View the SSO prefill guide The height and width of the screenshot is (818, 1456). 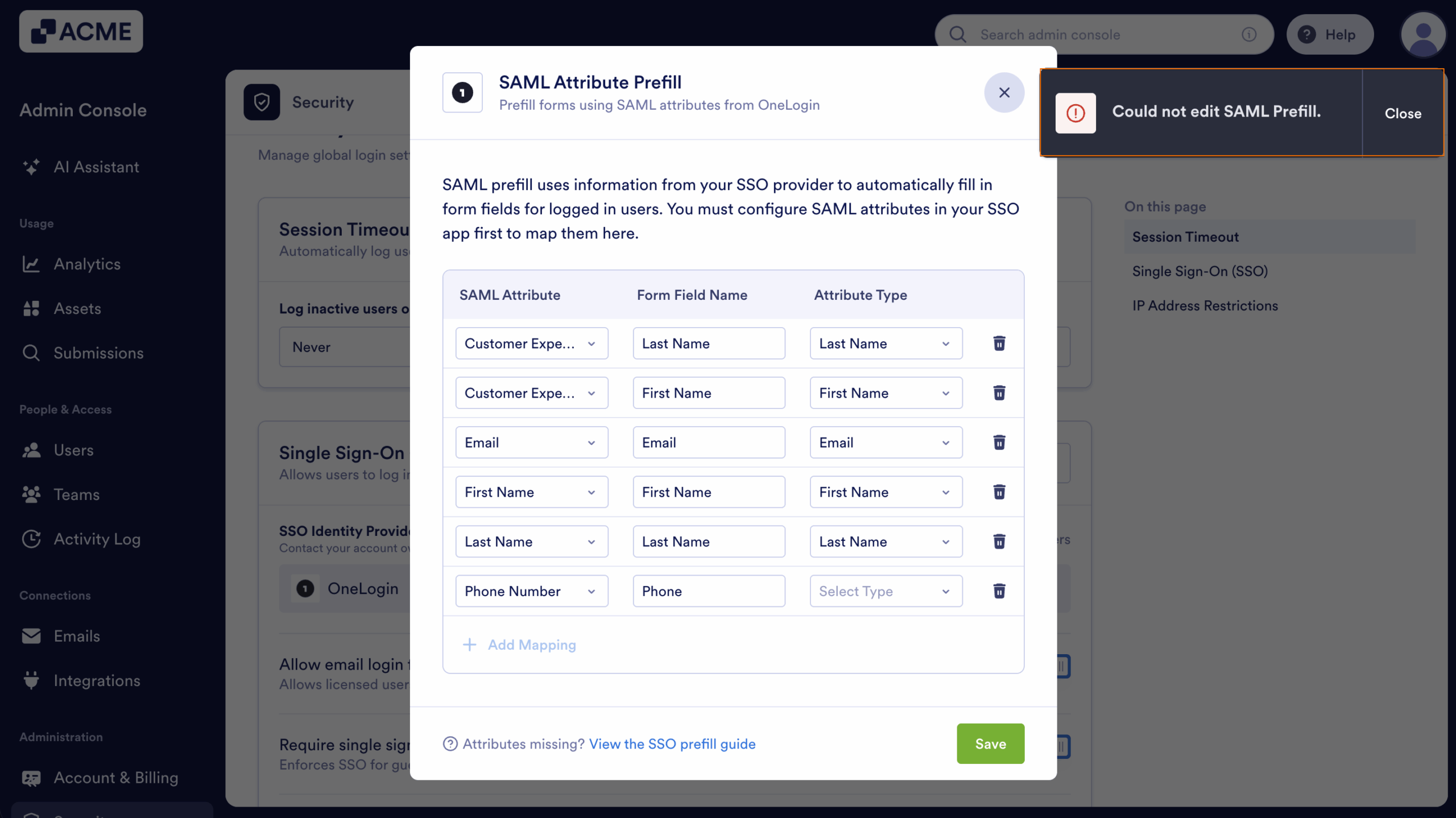click(672, 743)
